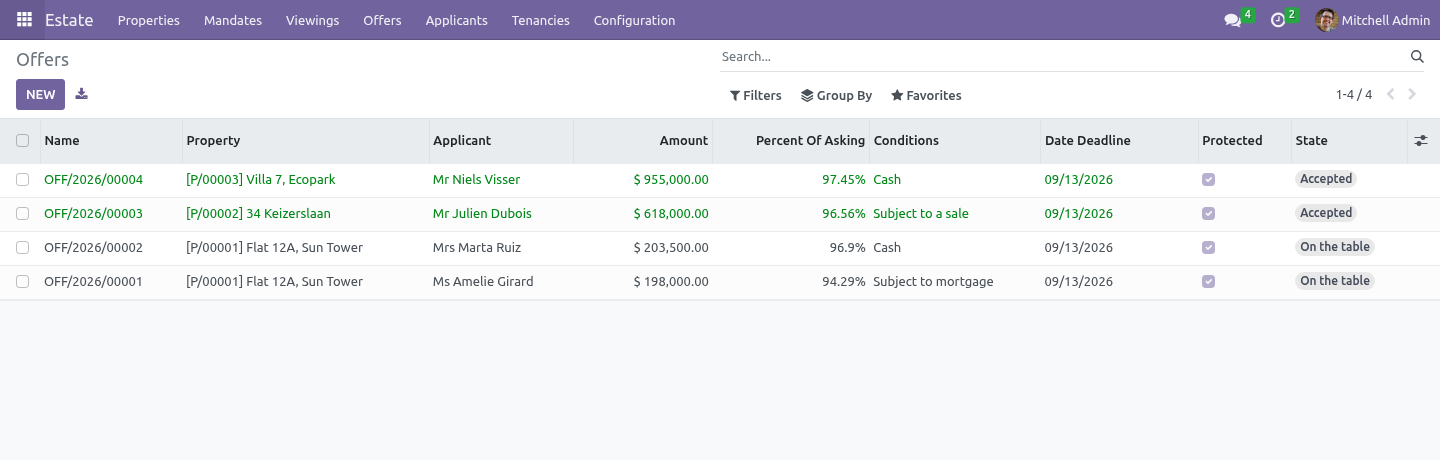The height and width of the screenshot is (460, 1440).
Task: Click the Estate app title
Action: (69, 20)
